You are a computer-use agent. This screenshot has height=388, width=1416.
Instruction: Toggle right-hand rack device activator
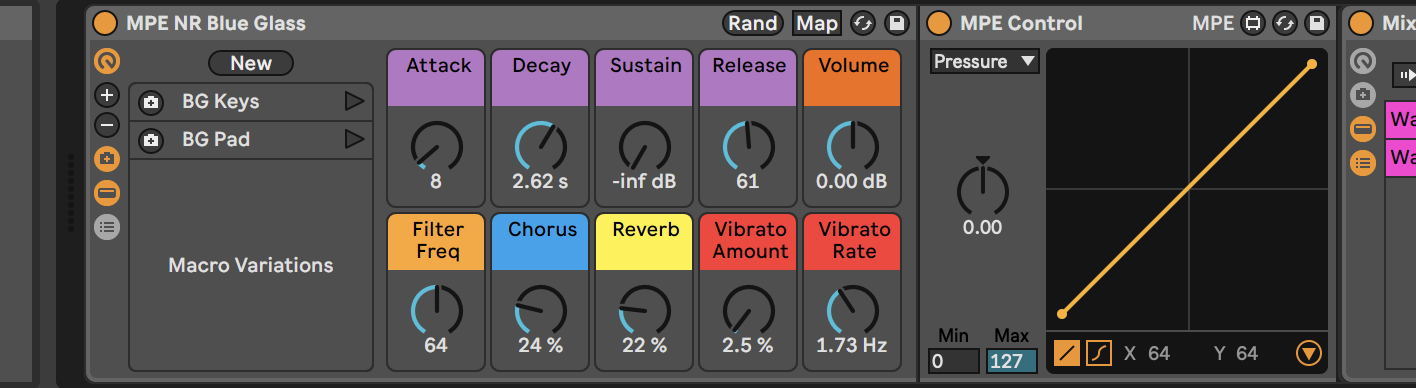pyautogui.click(x=1361, y=23)
